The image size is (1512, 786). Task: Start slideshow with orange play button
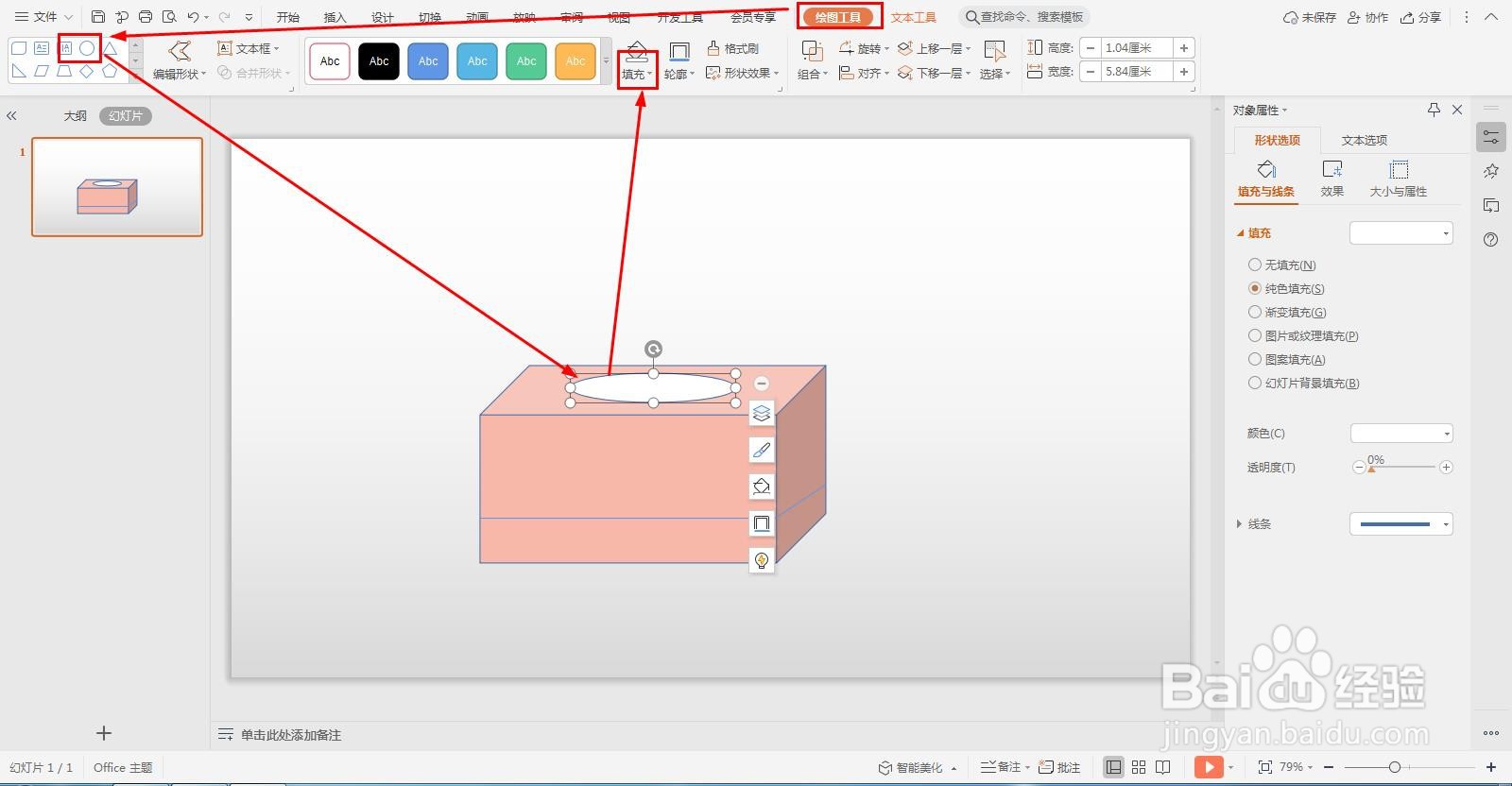point(1209,767)
